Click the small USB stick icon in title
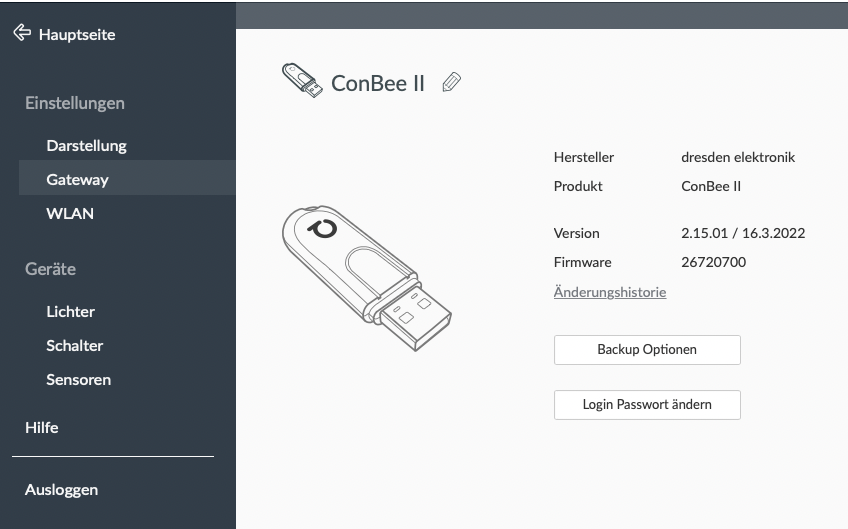Viewport: 848px width, 529px height. click(x=303, y=82)
